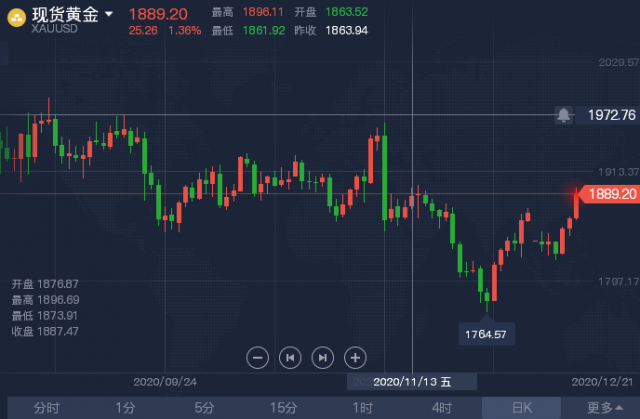The width and height of the screenshot is (640, 419).
Task: Jump to the earliest candle with the skip-back button
Action: [290, 358]
